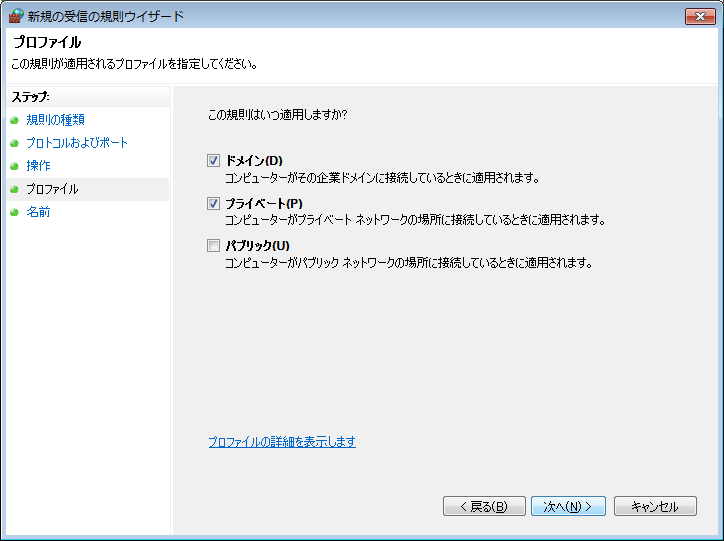Click the パブリック(U) label text
The height and width of the screenshot is (541, 724).
point(258,246)
